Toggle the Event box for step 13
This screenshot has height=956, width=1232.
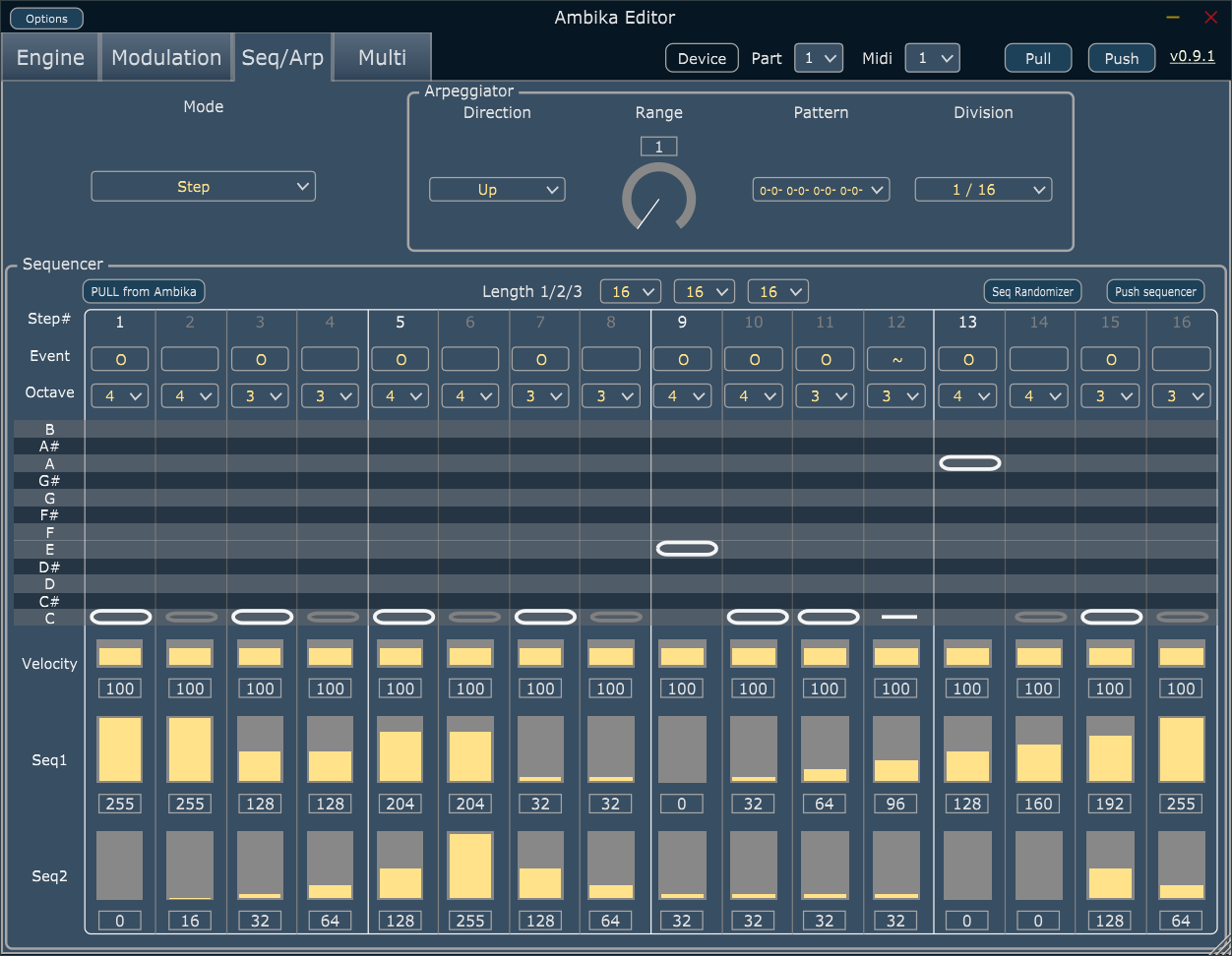pos(968,359)
